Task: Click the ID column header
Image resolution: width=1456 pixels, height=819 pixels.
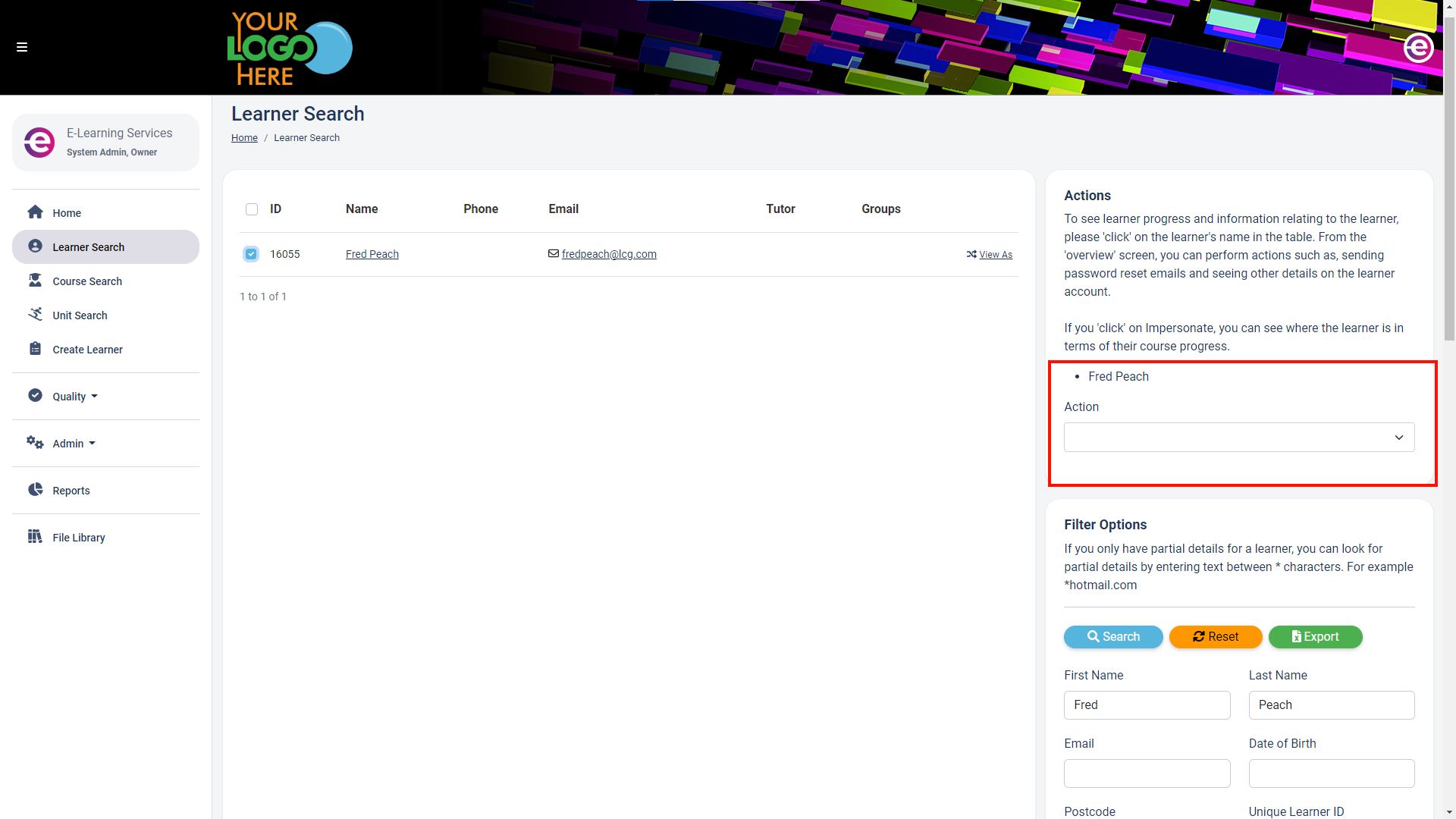Action: 276,209
